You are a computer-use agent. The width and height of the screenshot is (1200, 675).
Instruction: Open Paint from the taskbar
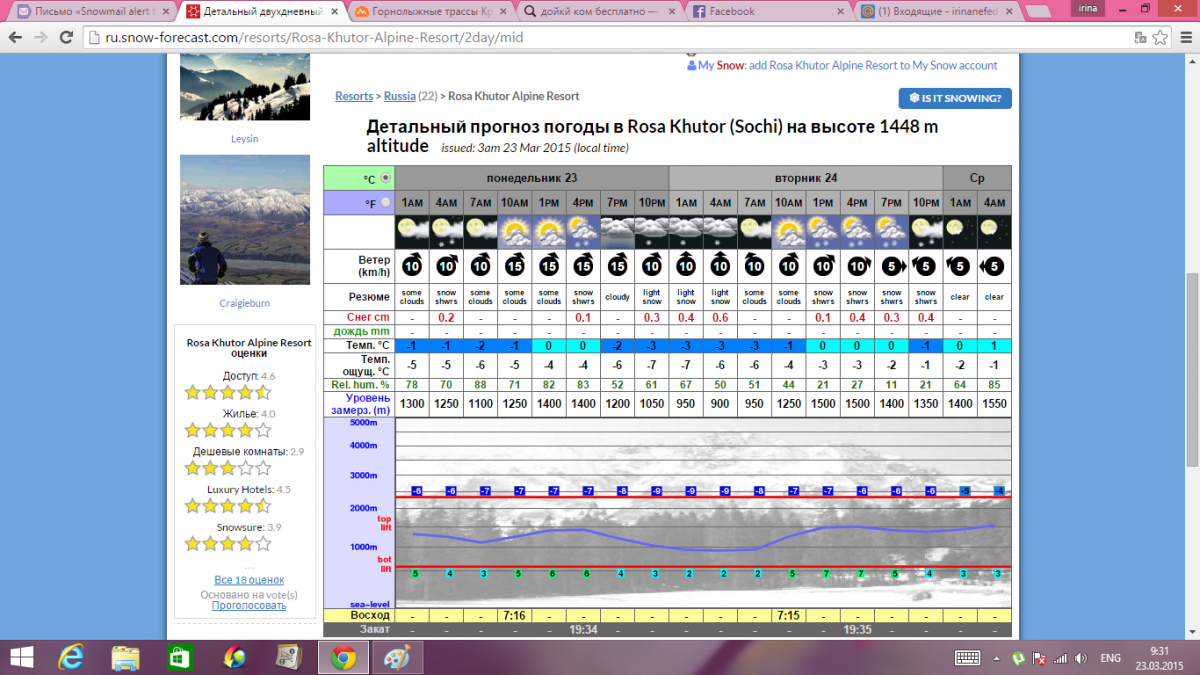(x=397, y=657)
